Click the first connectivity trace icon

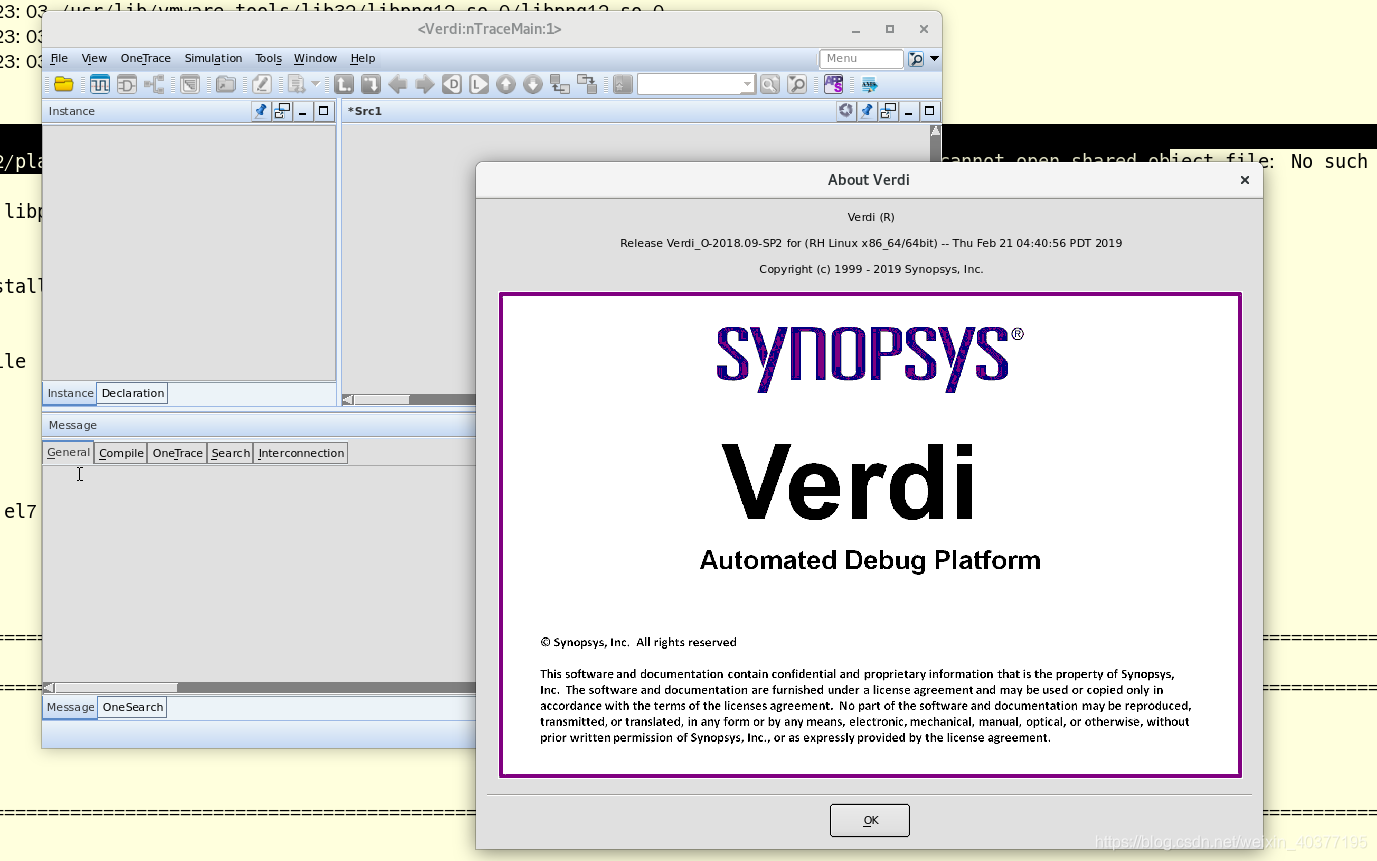coord(560,84)
